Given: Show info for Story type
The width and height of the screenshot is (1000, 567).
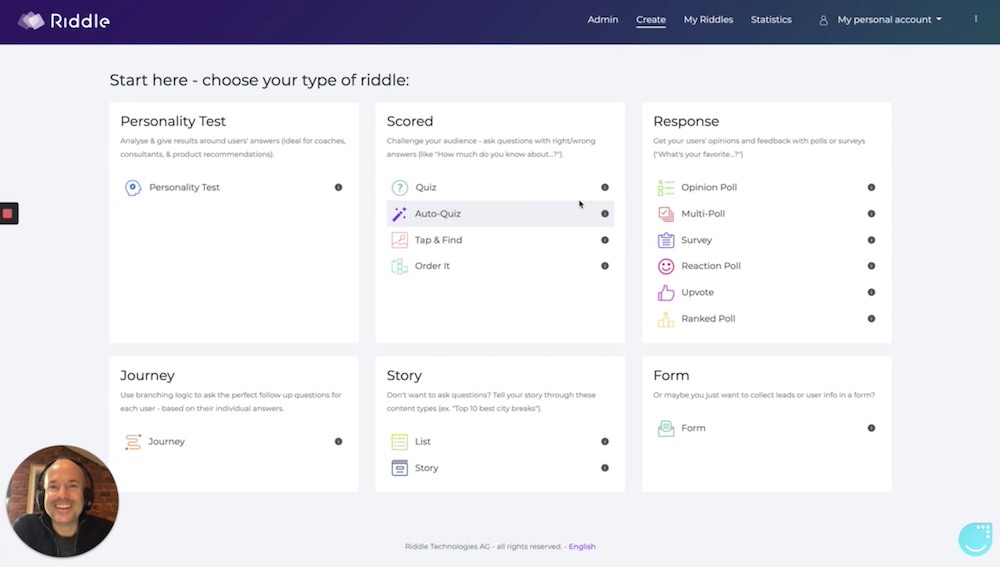Looking at the screenshot, I should click(x=605, y=468).
